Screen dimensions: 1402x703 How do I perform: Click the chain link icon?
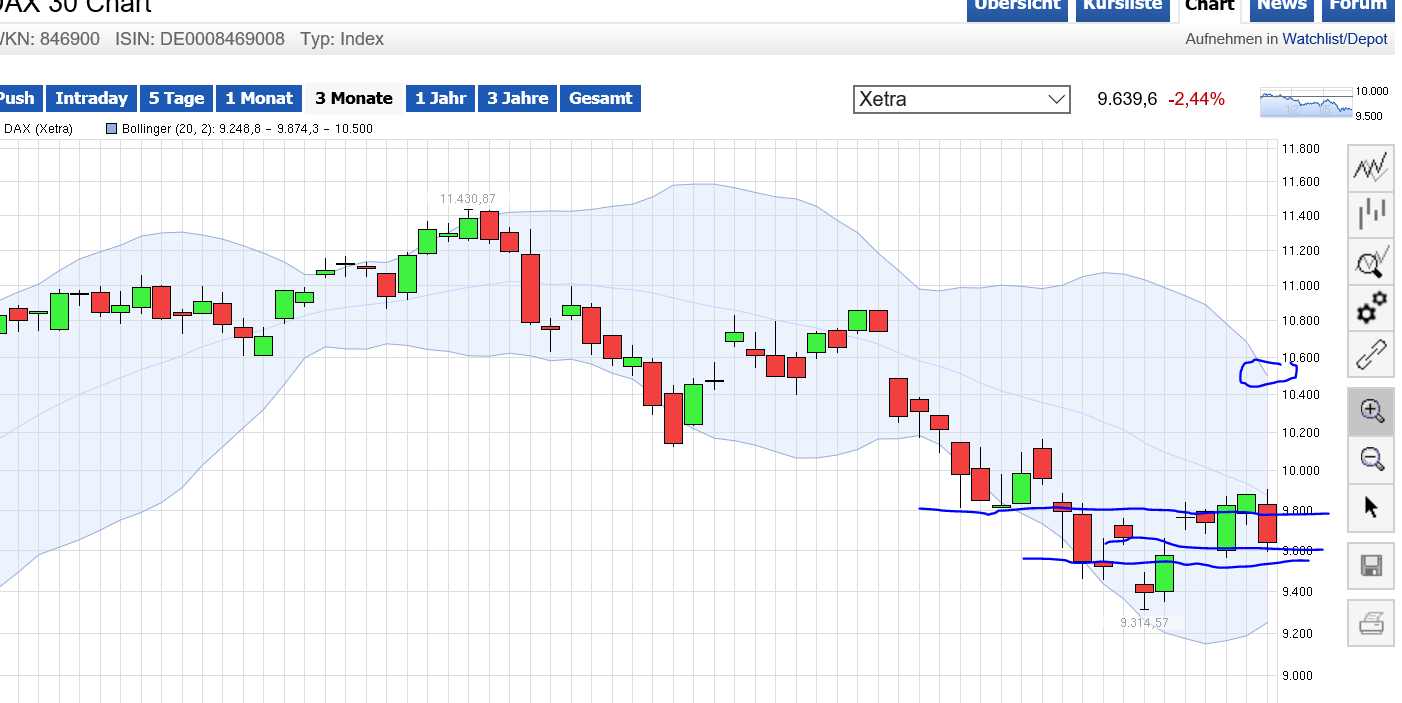(x=1370, y=355)
